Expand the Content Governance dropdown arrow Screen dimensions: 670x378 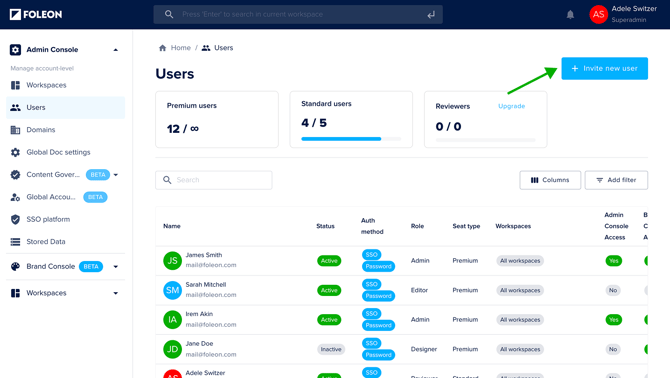[x=116, y=175]
